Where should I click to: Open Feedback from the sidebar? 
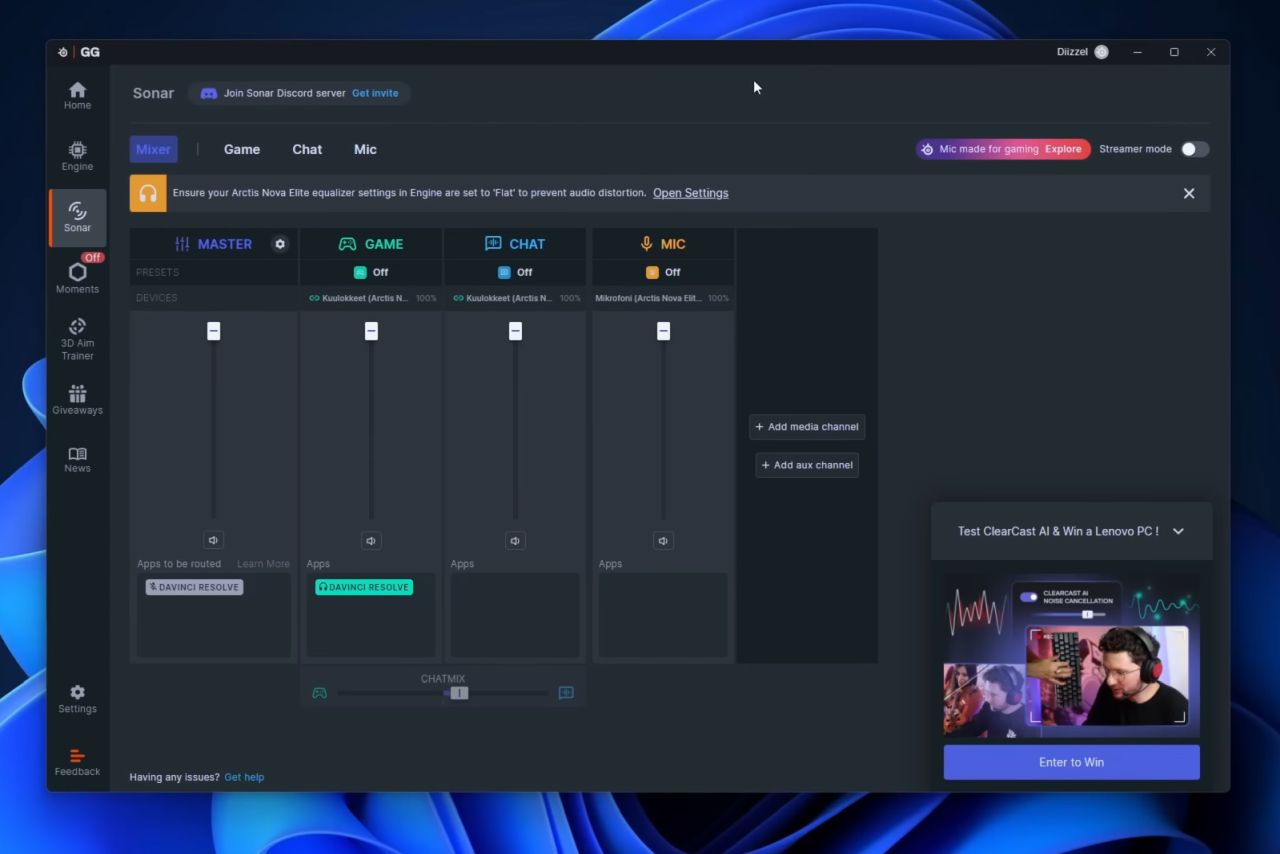click(x=77, y=762)
